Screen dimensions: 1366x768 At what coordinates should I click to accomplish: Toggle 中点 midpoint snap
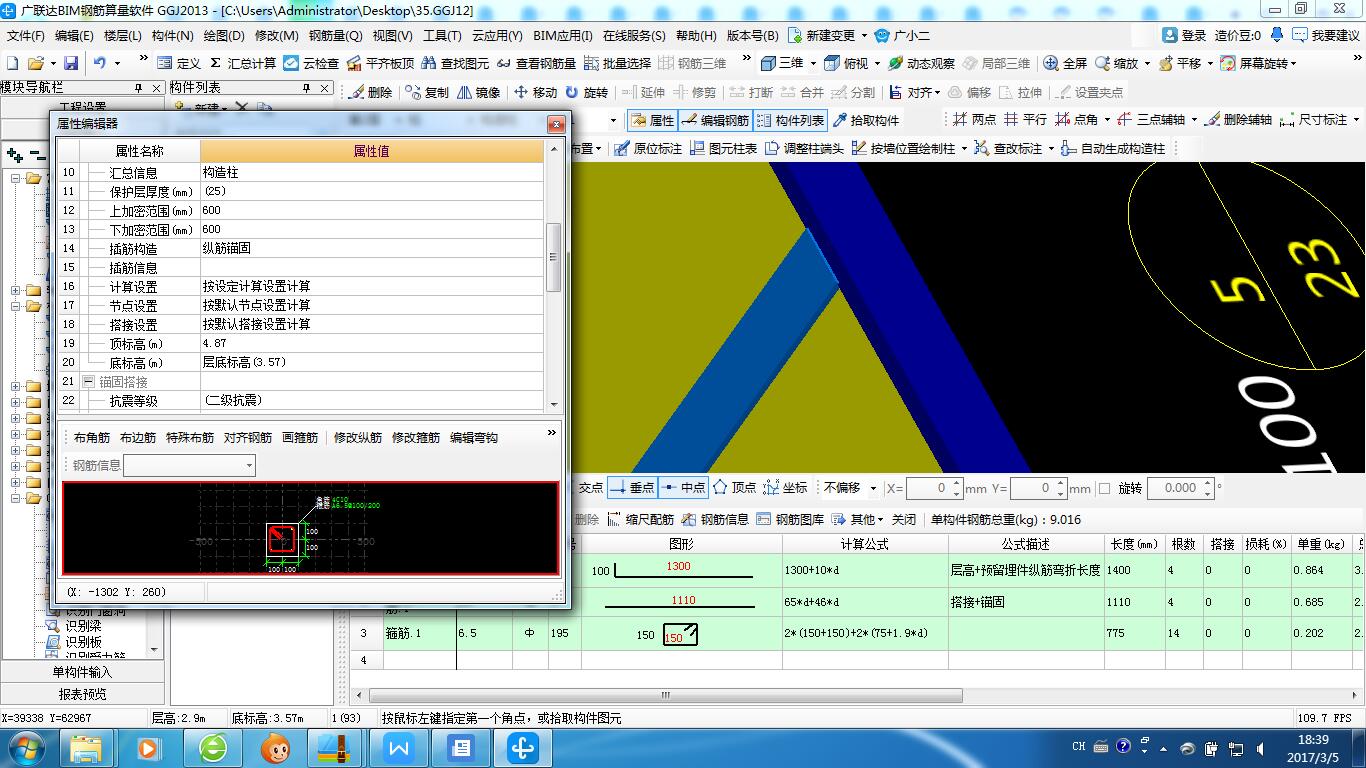pyautogui.click(x=684, y=488)
